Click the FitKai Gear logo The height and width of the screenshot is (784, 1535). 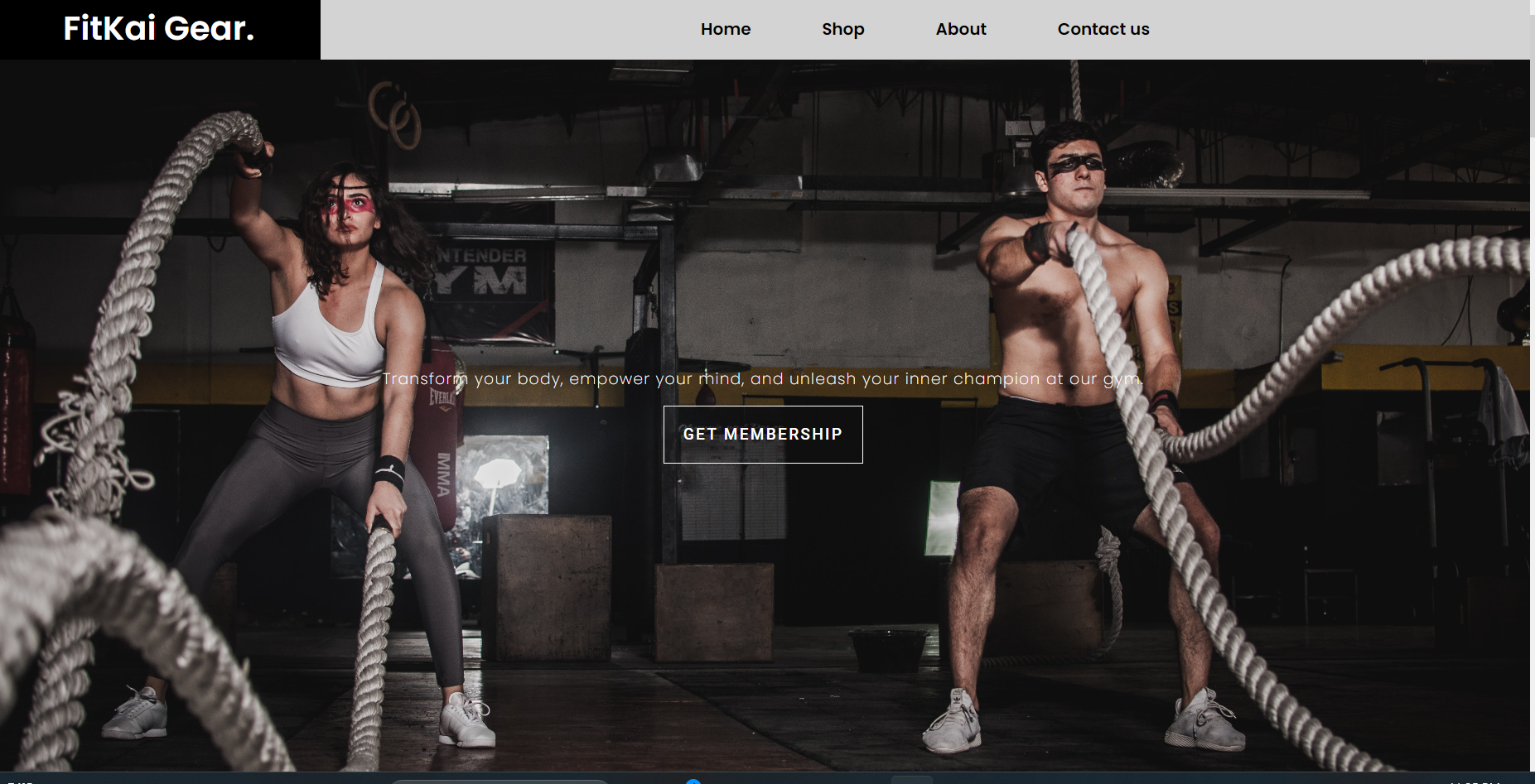tap(159, 29)
